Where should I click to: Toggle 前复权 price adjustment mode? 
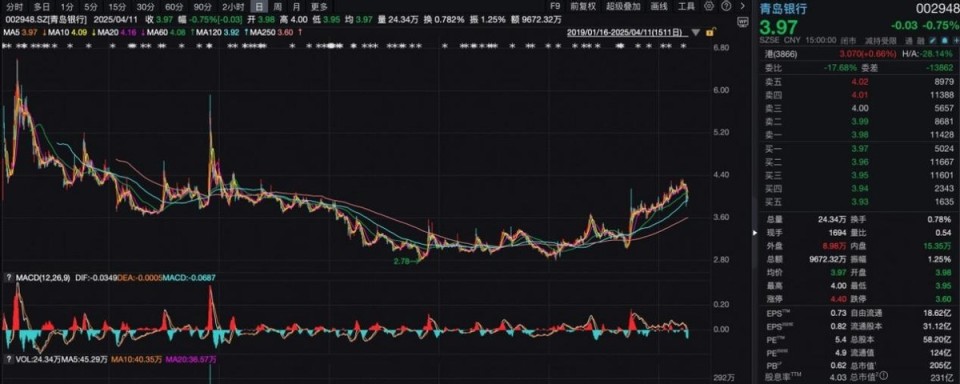click(583, 7)
